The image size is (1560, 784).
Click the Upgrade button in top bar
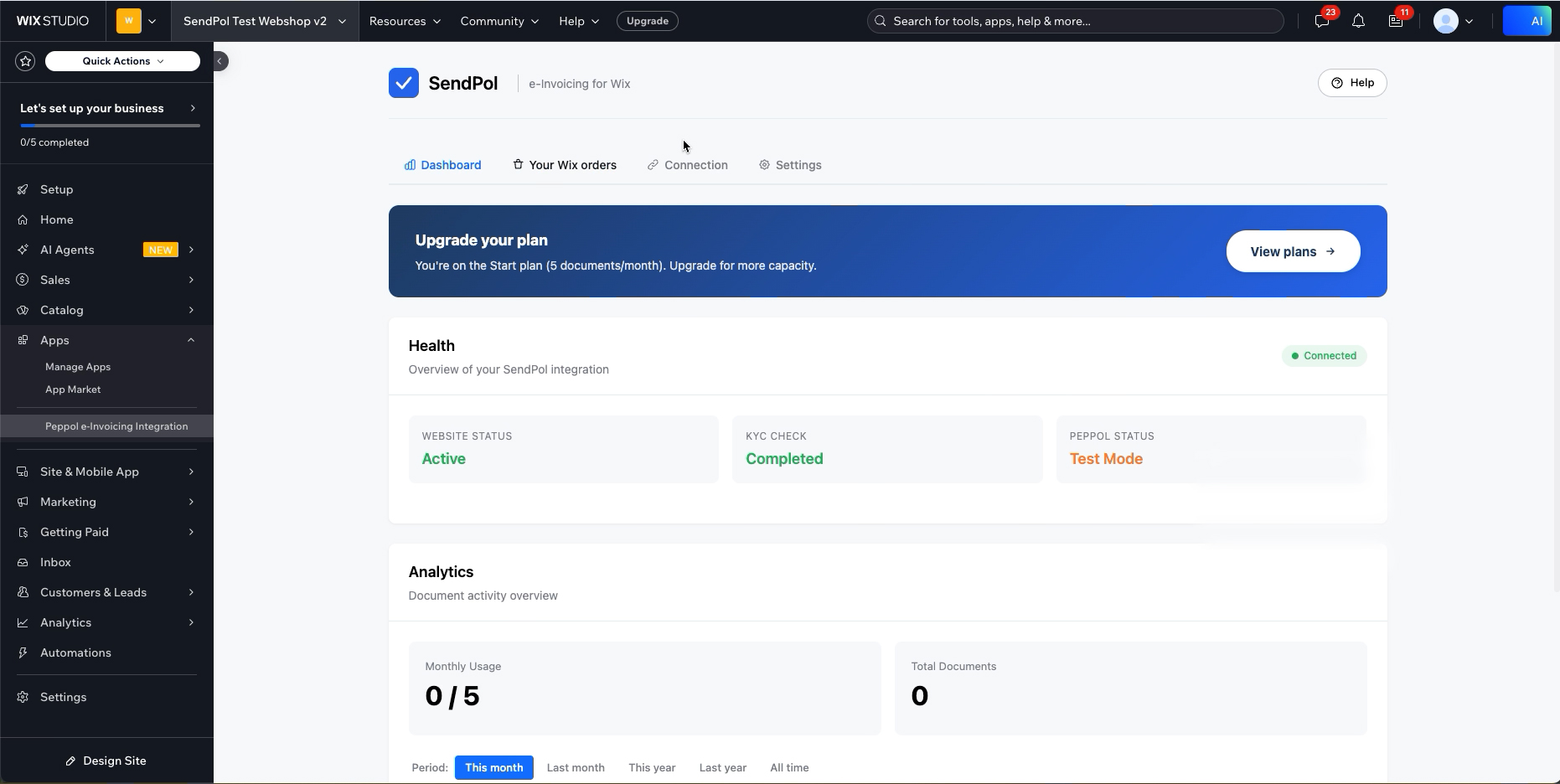[x=648, y=21]
